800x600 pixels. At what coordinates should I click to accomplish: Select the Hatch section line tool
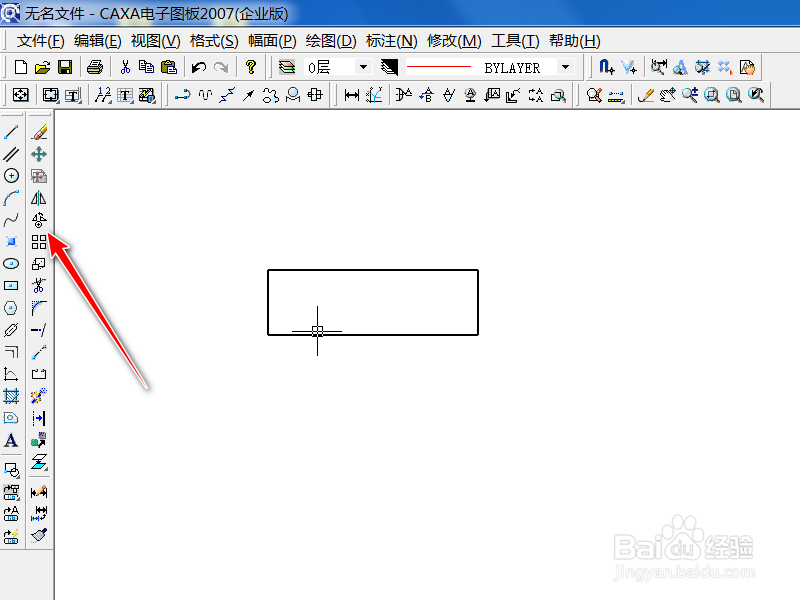tap(11, 396)
